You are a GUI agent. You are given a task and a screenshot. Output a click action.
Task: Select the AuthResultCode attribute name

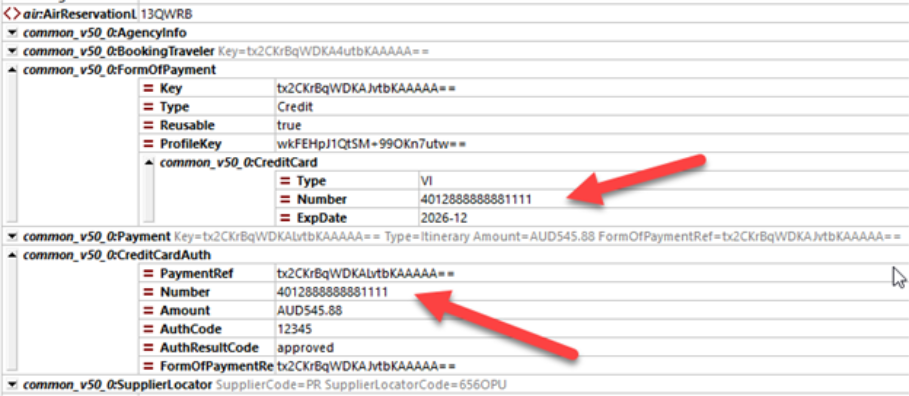(x=209, y=347)
